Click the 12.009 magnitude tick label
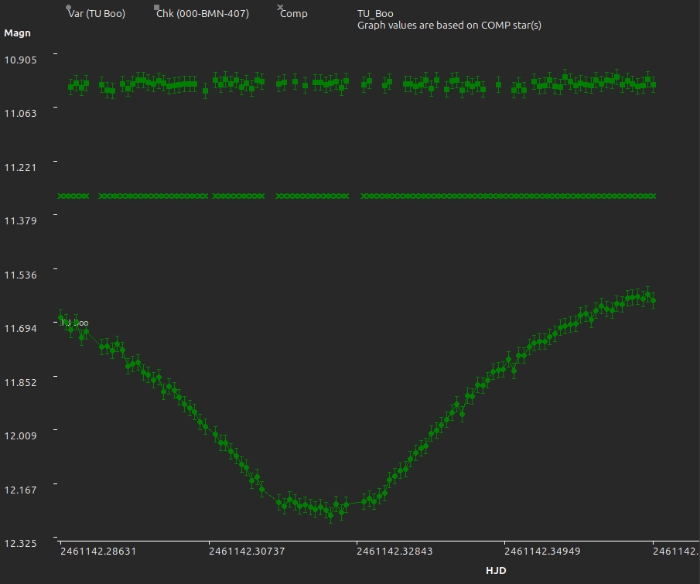 (x=20, y=436)
